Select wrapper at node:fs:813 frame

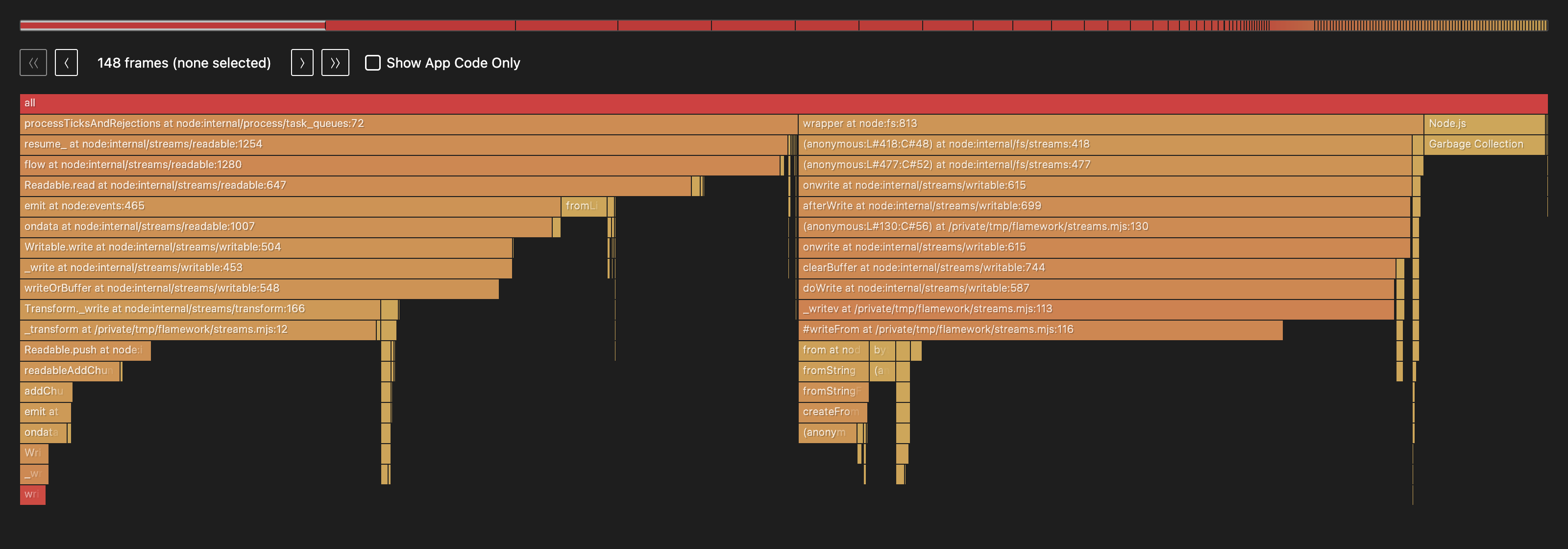pyautogui.click(x=1111, y=124)
